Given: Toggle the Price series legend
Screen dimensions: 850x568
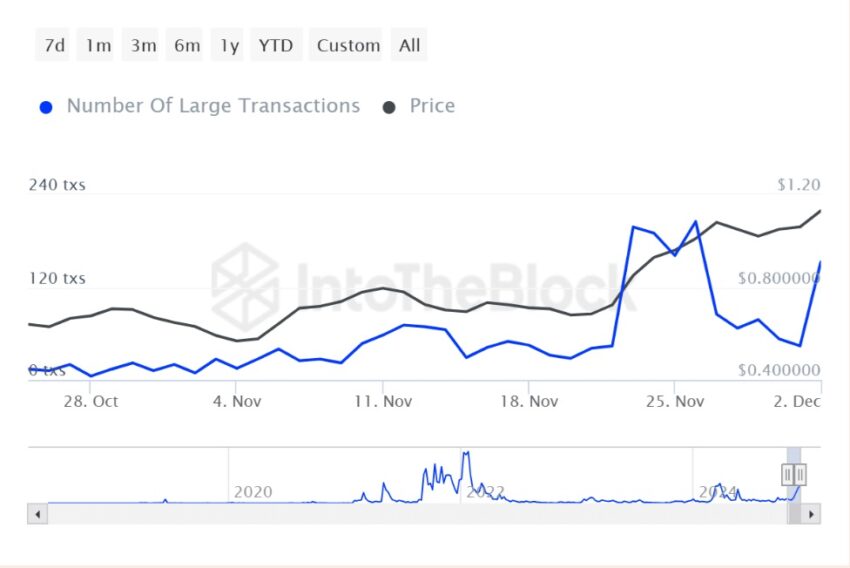Looking at the screenshot, I should [432, 106].
